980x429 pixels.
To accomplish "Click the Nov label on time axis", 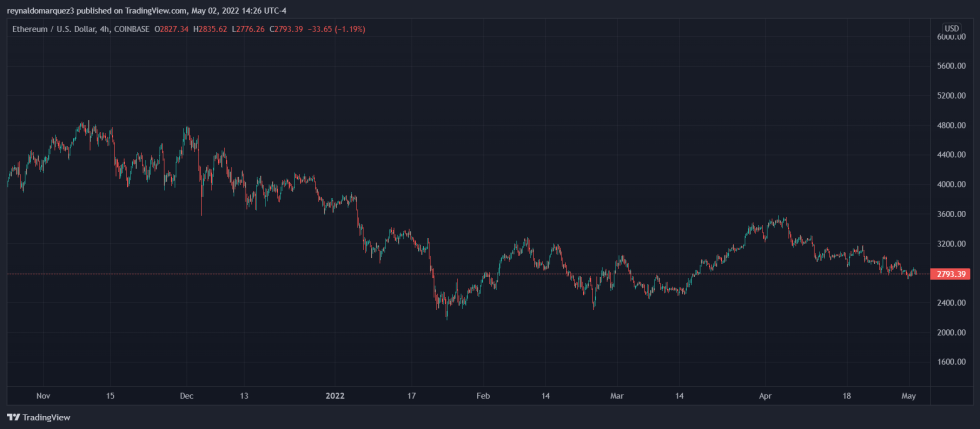I will (x=43, y=396).
